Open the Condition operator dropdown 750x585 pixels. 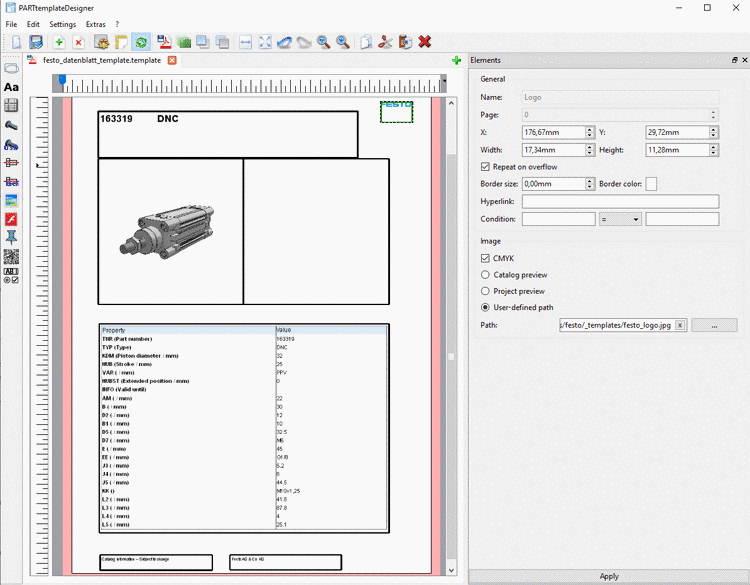pos(621,219)
